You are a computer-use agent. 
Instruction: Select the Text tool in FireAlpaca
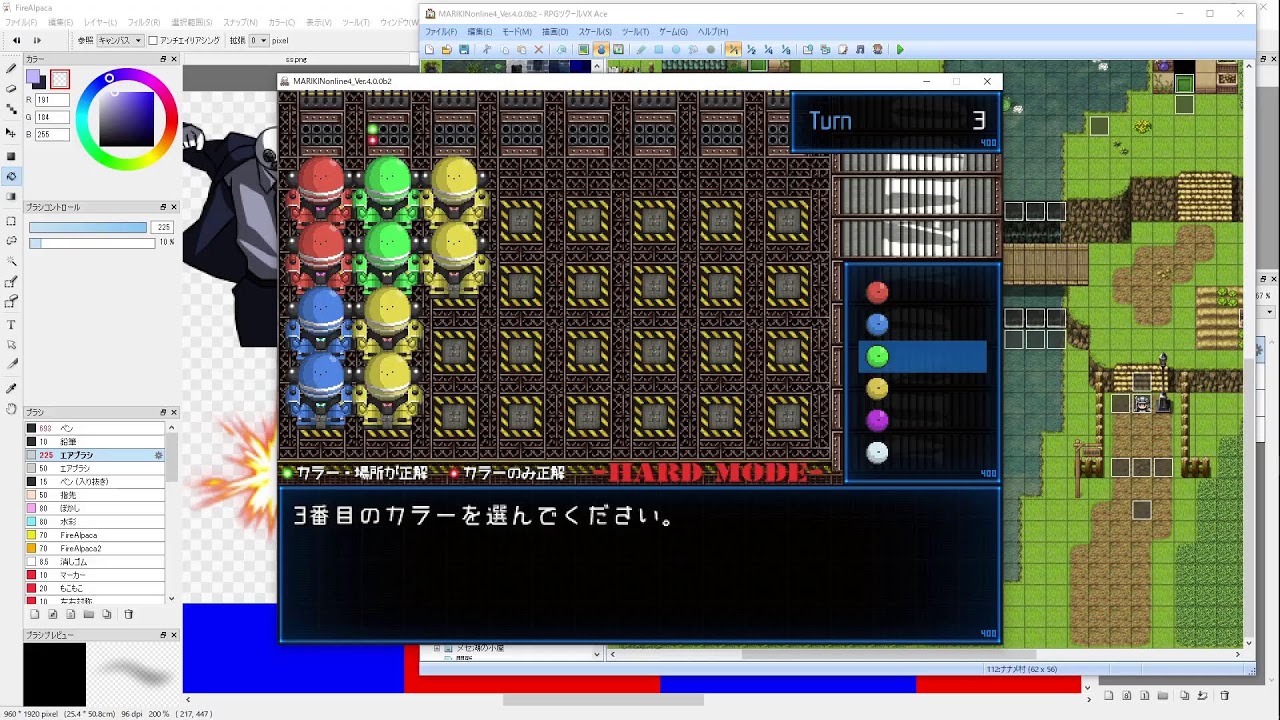coord(11,325)
